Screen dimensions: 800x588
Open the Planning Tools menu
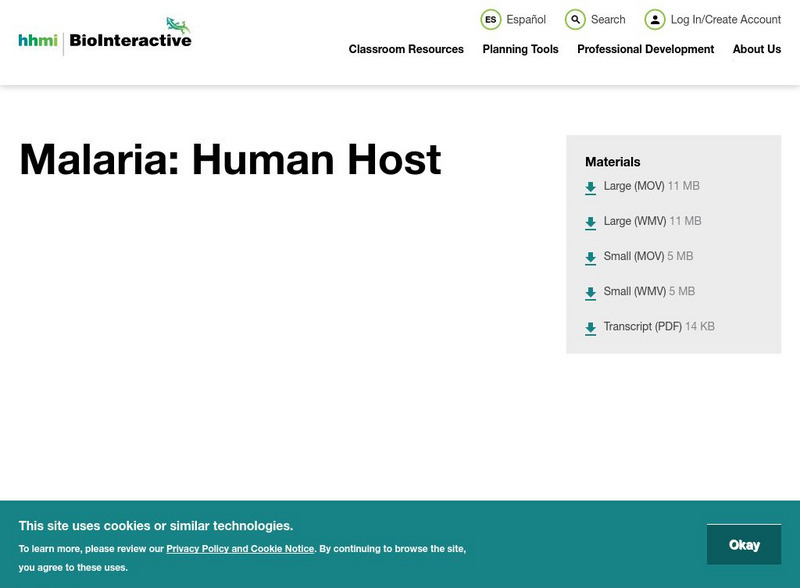coord(519,49)
